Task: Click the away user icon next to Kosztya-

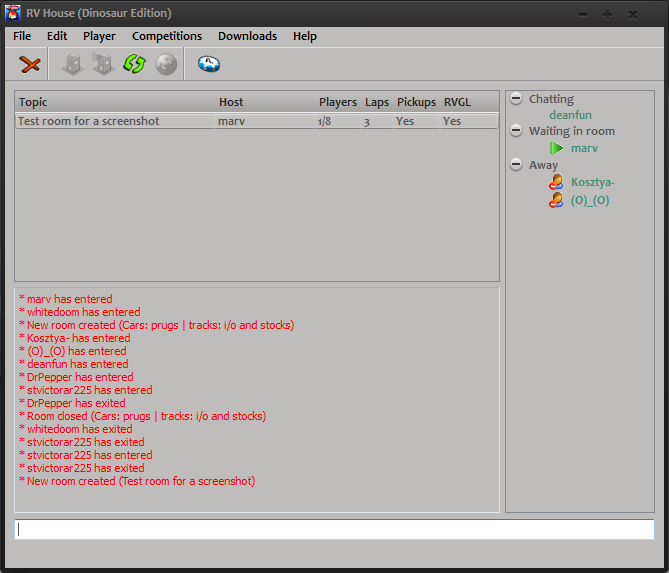Action: (x=556, y=182)
